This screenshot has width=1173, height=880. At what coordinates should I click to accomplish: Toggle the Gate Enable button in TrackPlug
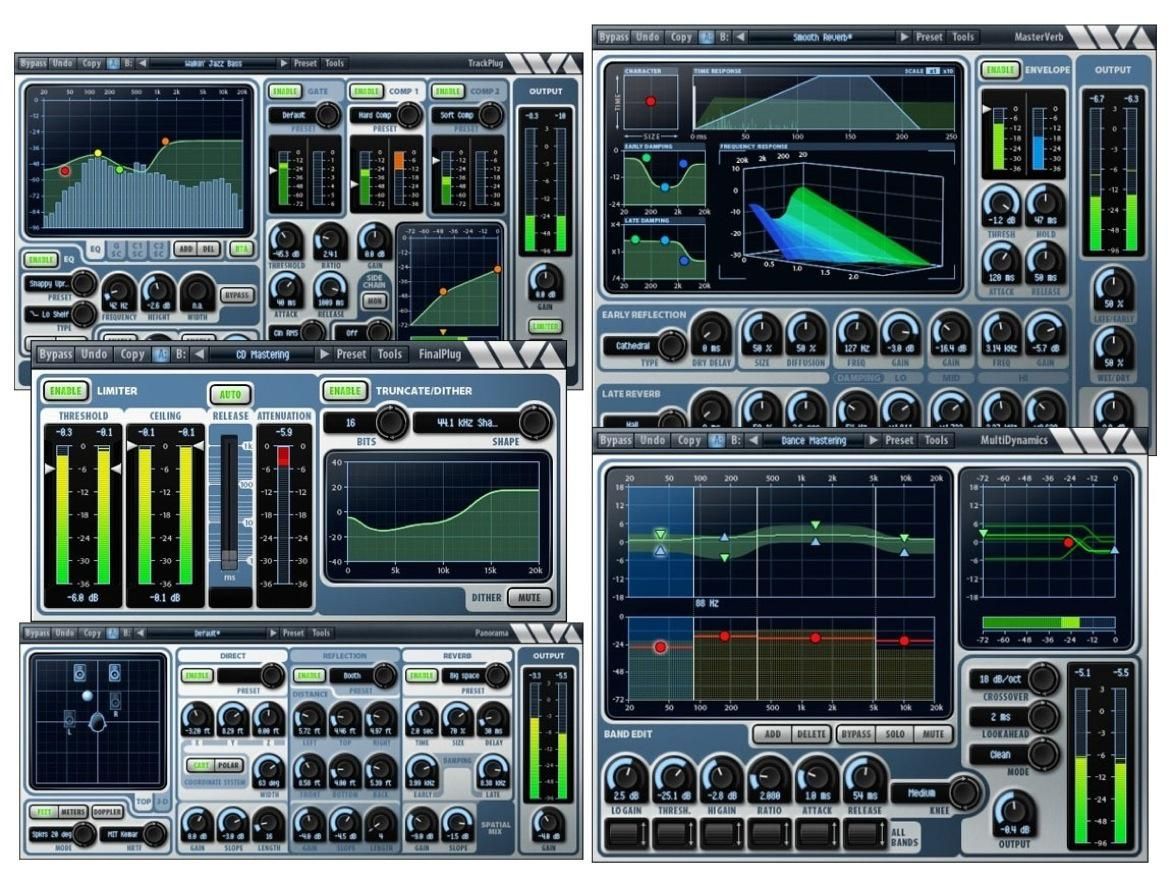(x=285, y=92)
